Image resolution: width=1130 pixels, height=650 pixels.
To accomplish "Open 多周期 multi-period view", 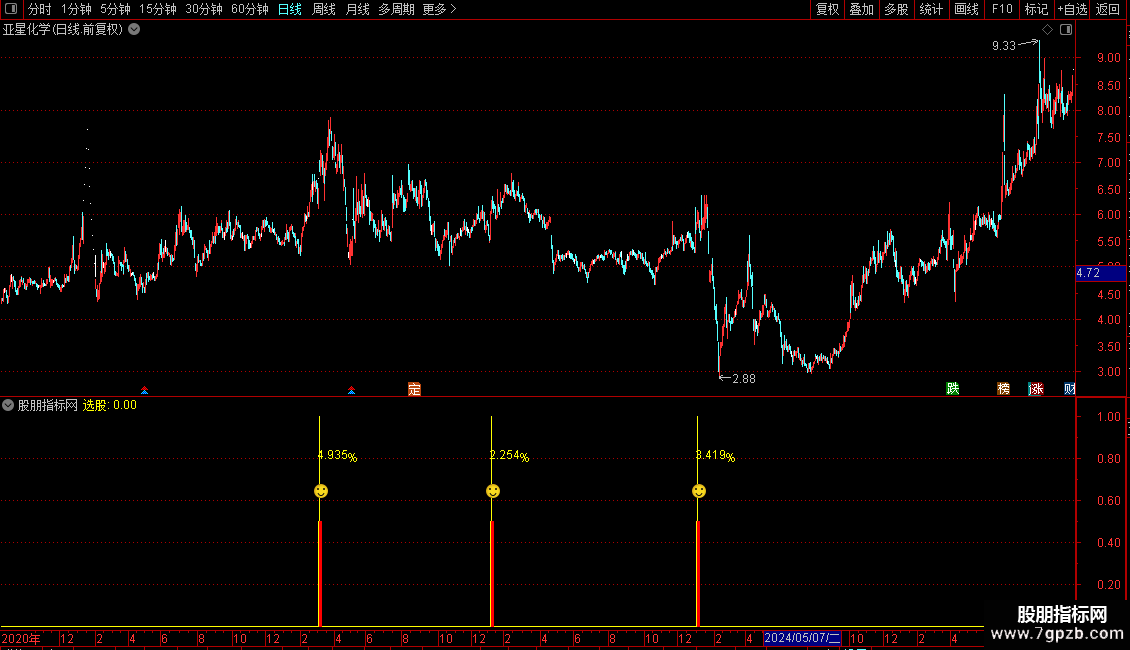I will [396, 9].
